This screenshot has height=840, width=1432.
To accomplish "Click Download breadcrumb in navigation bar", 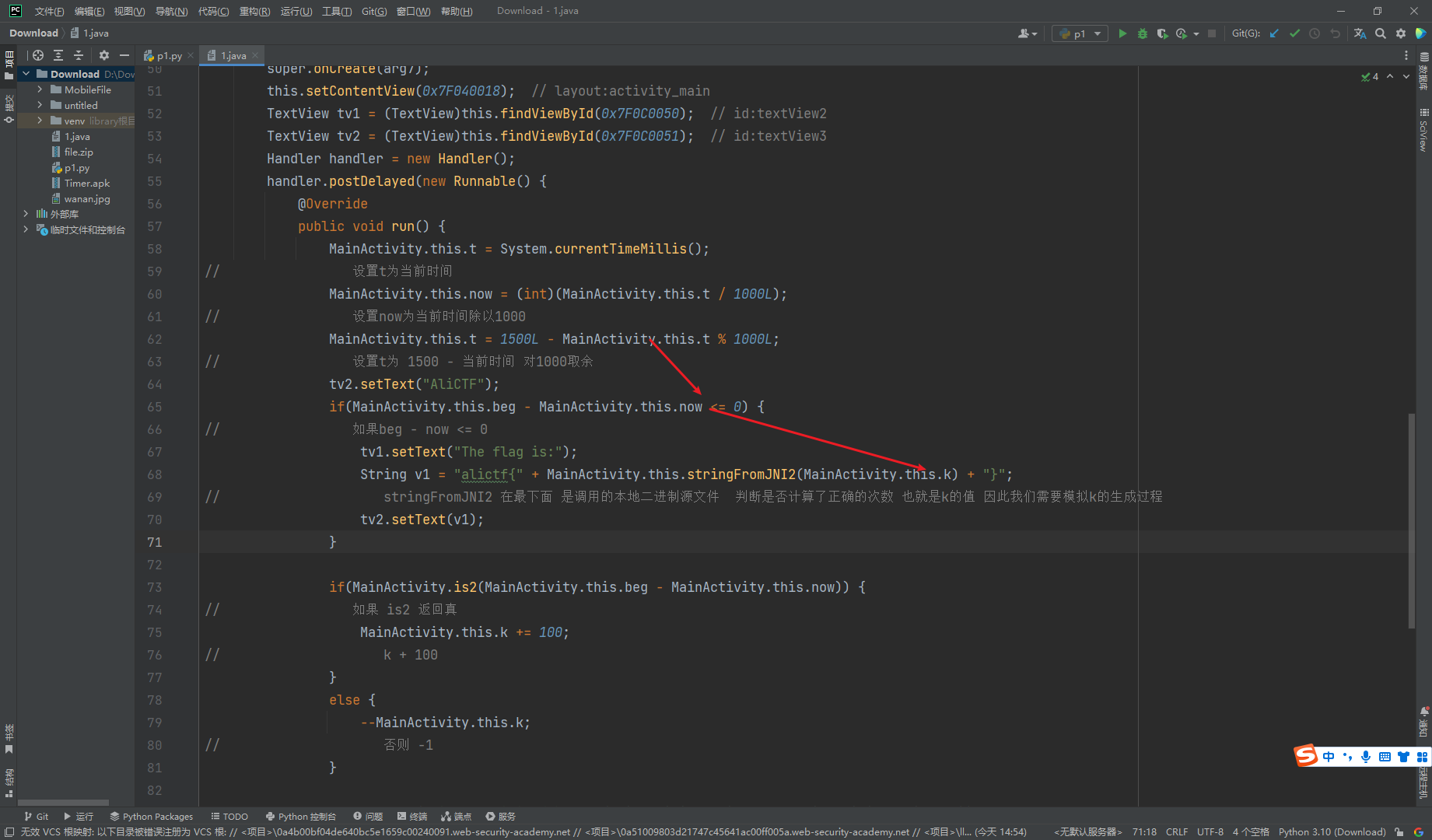I will tap(33, 33).
